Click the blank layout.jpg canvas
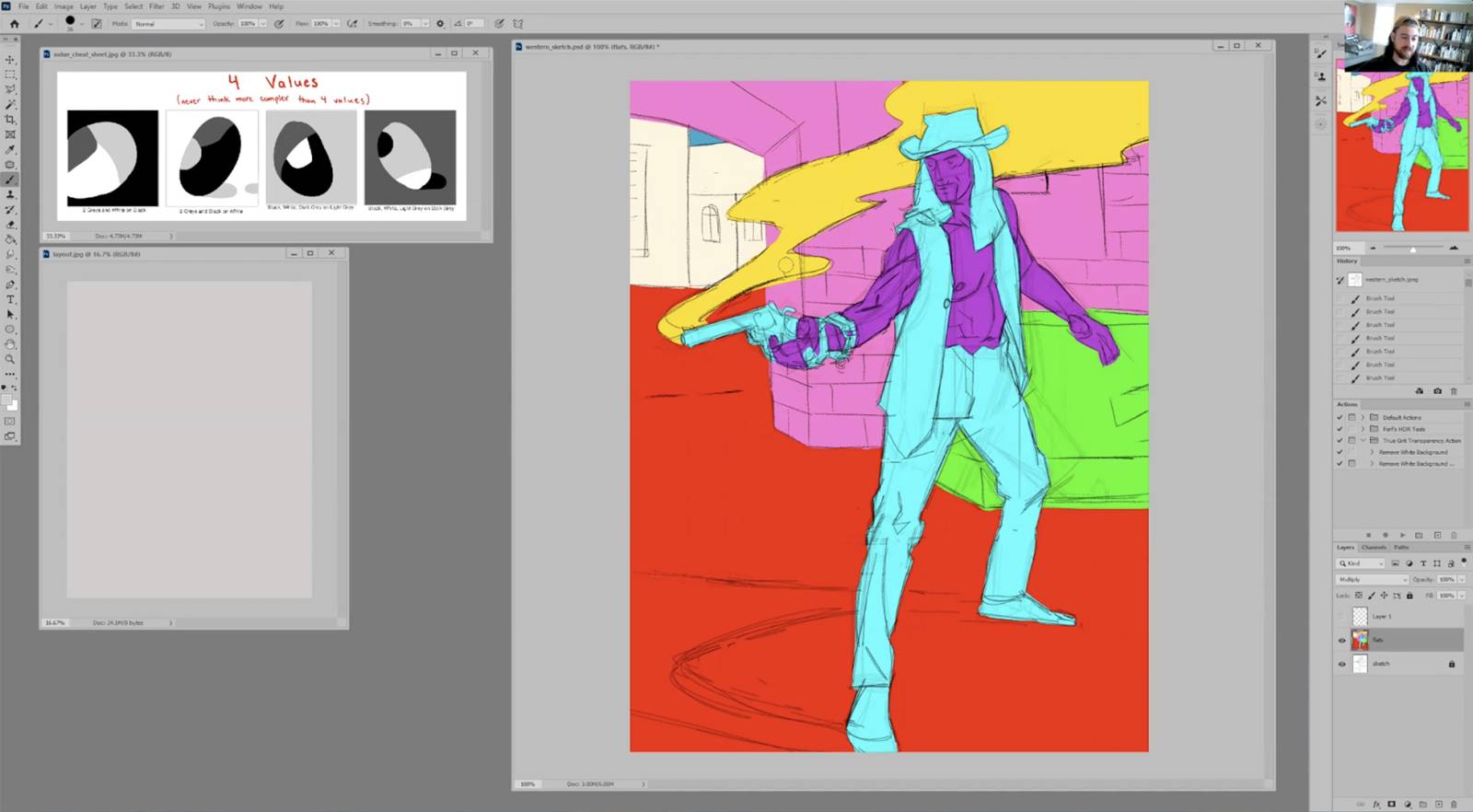 pos(189,439)
